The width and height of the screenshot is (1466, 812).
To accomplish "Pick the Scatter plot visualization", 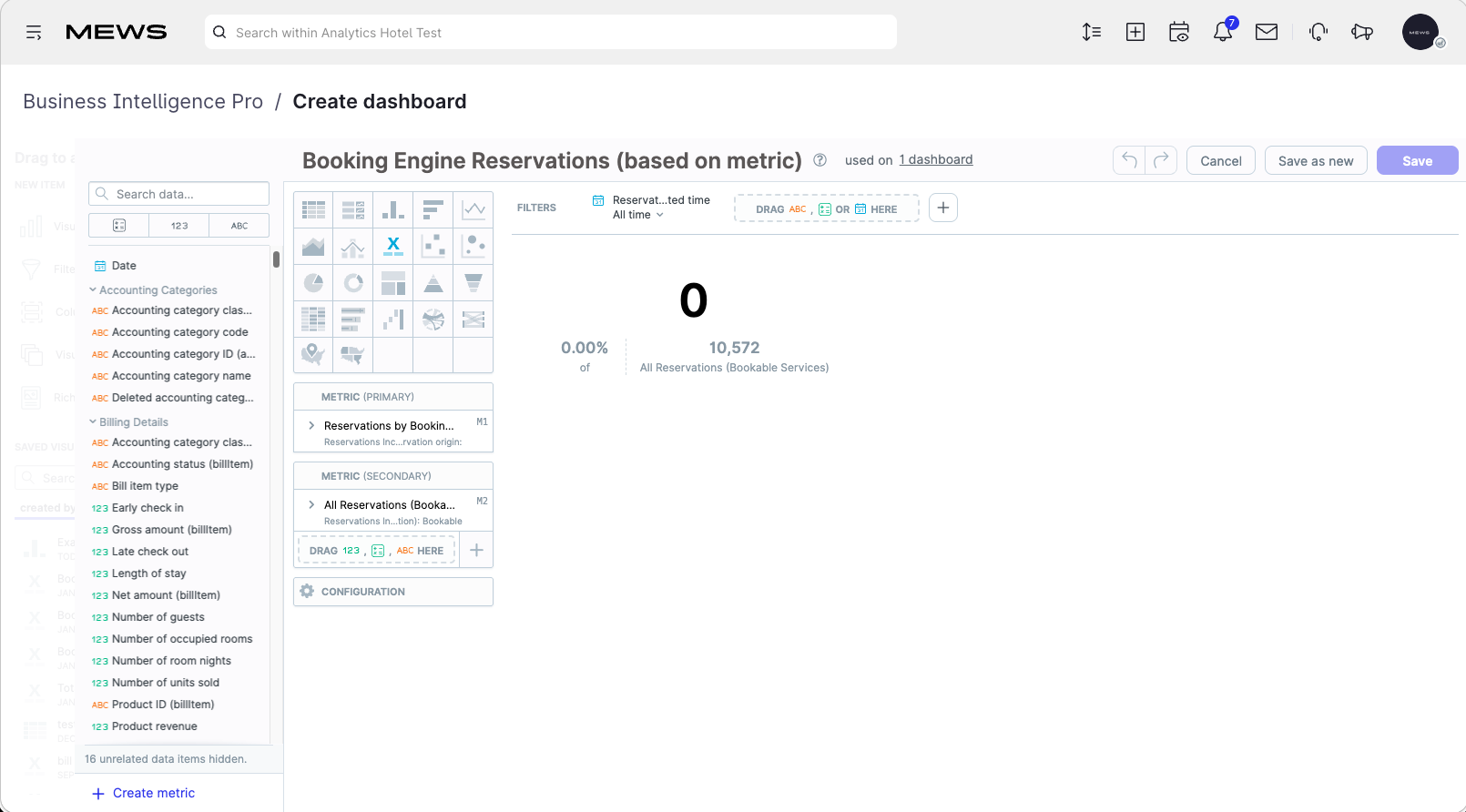I will click(x=433, y=246).
